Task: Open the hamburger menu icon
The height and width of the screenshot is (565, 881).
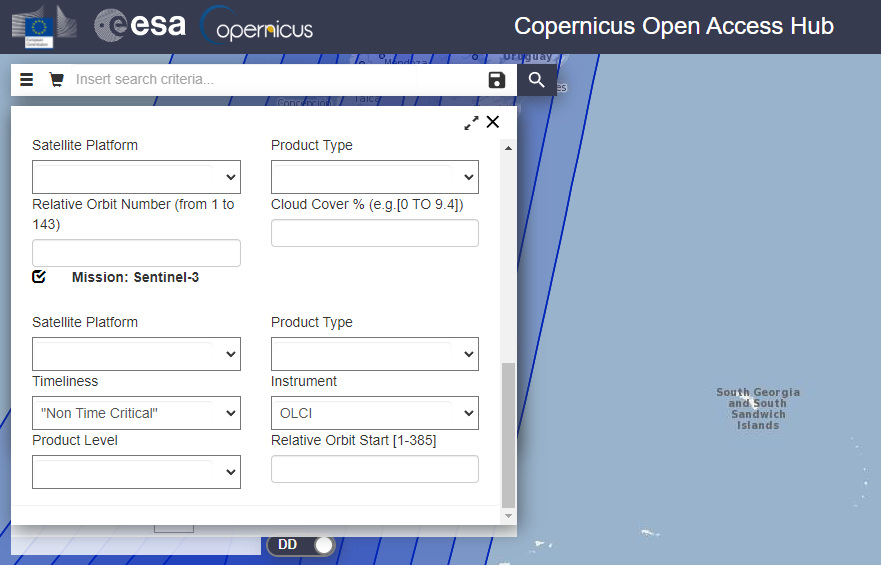Action: pos(26,80)
